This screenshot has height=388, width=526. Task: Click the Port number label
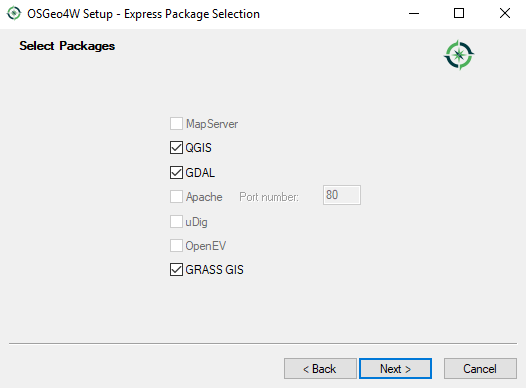point(269,197)
